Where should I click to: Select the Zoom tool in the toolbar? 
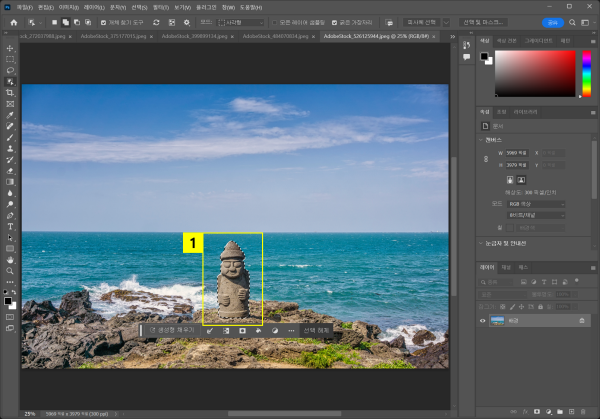tap(10, 270)
